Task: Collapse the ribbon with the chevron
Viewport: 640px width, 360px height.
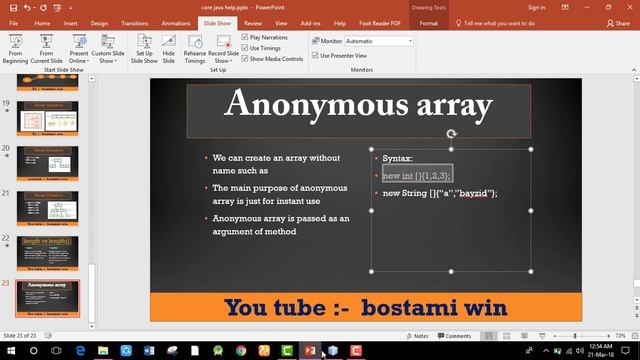Action: (x=634, y=70)
